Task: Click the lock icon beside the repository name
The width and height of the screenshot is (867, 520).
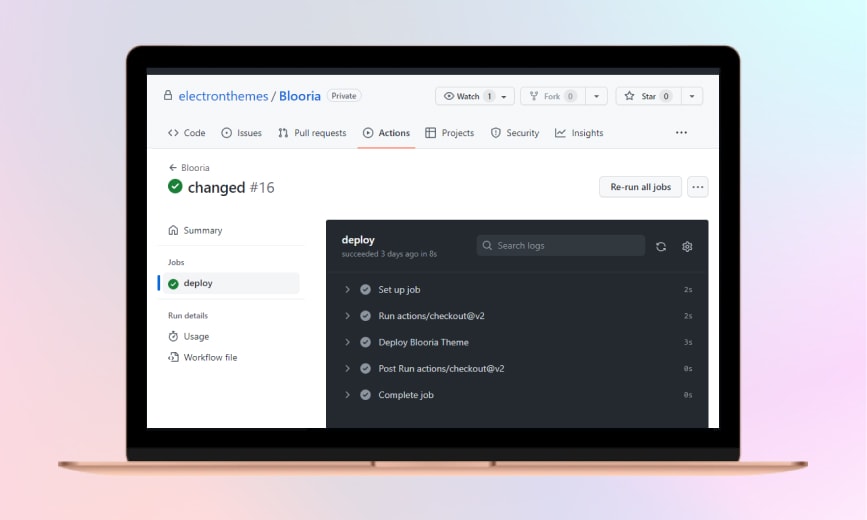Action: click(168, 95)
